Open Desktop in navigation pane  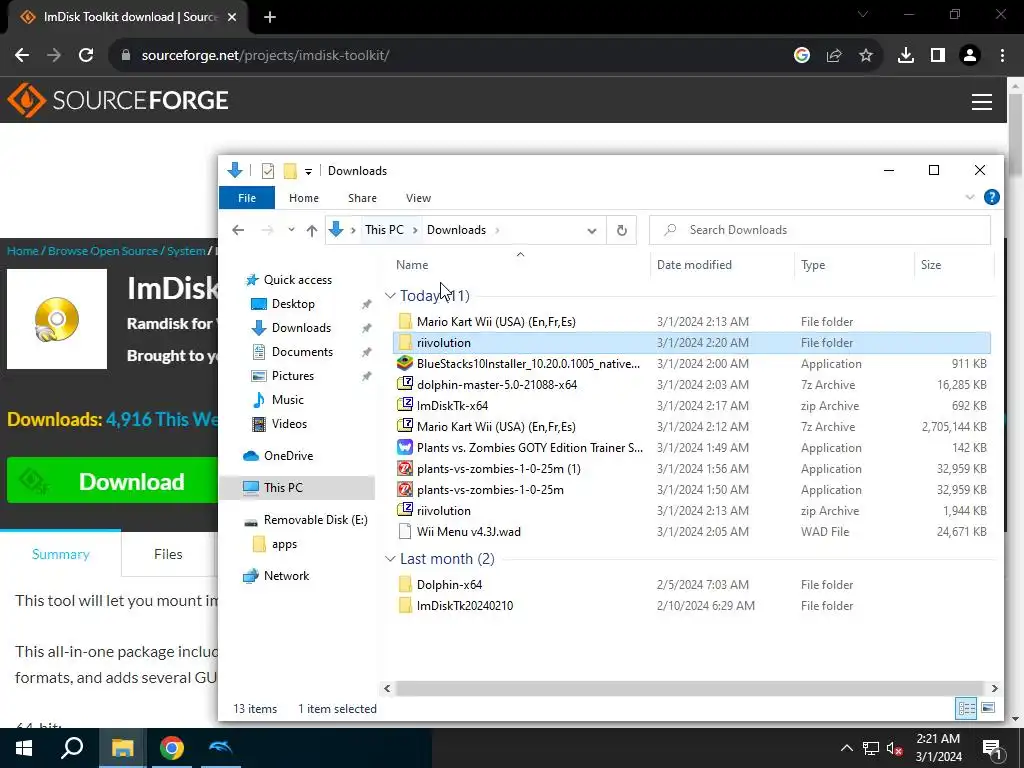point(293,304)
